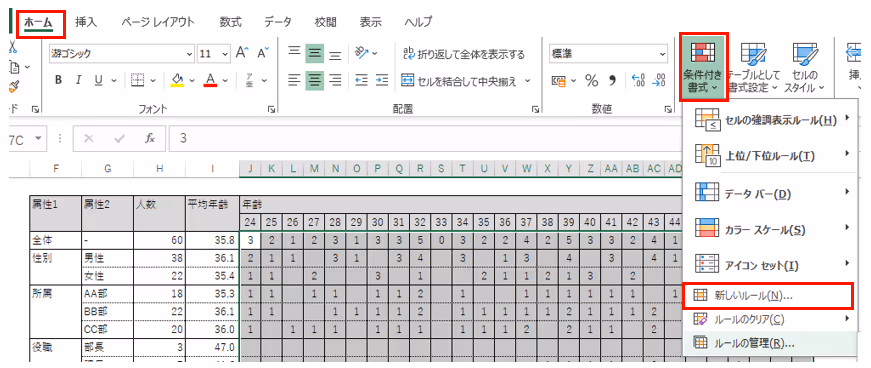871x368 pixels.
Task: Open the Name Box dropdown
Action: [x=38, y=138]
